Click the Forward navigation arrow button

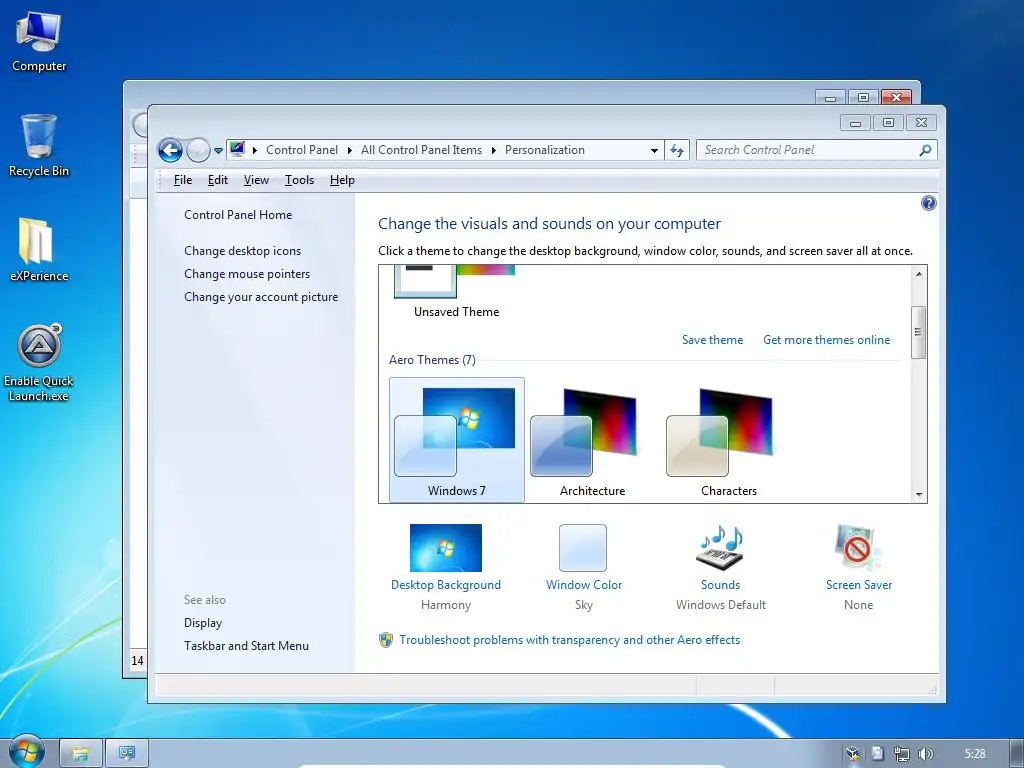tap(197, 151)
